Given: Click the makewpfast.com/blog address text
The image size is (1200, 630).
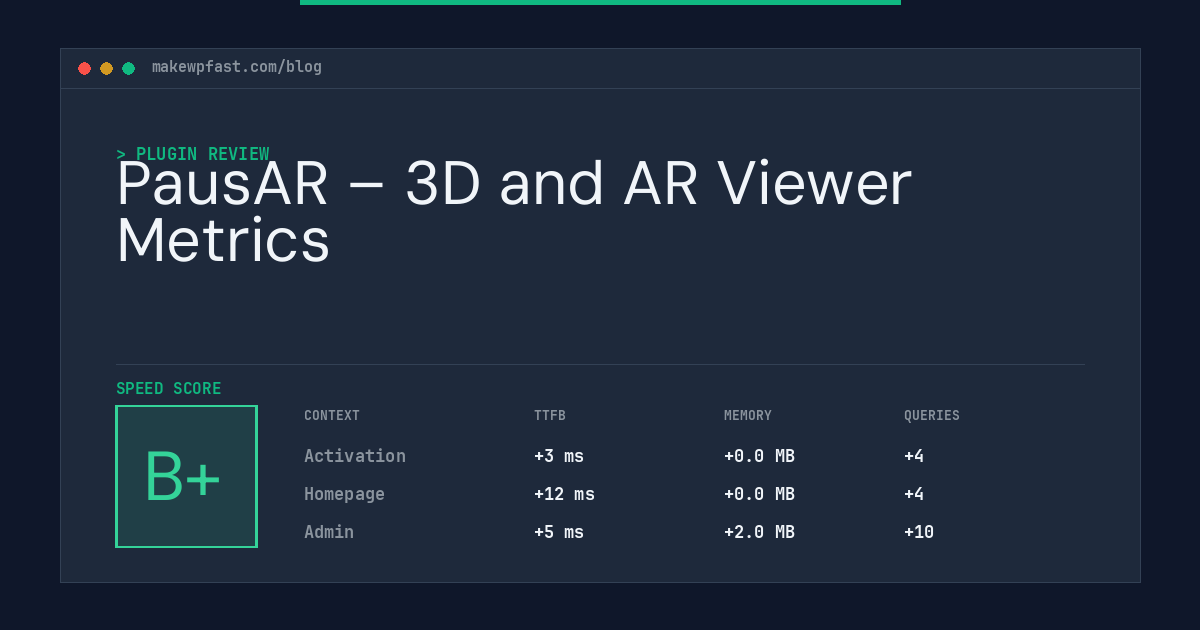Looking at the screenshot, I should pyautogui.click(x=237, y=67).
